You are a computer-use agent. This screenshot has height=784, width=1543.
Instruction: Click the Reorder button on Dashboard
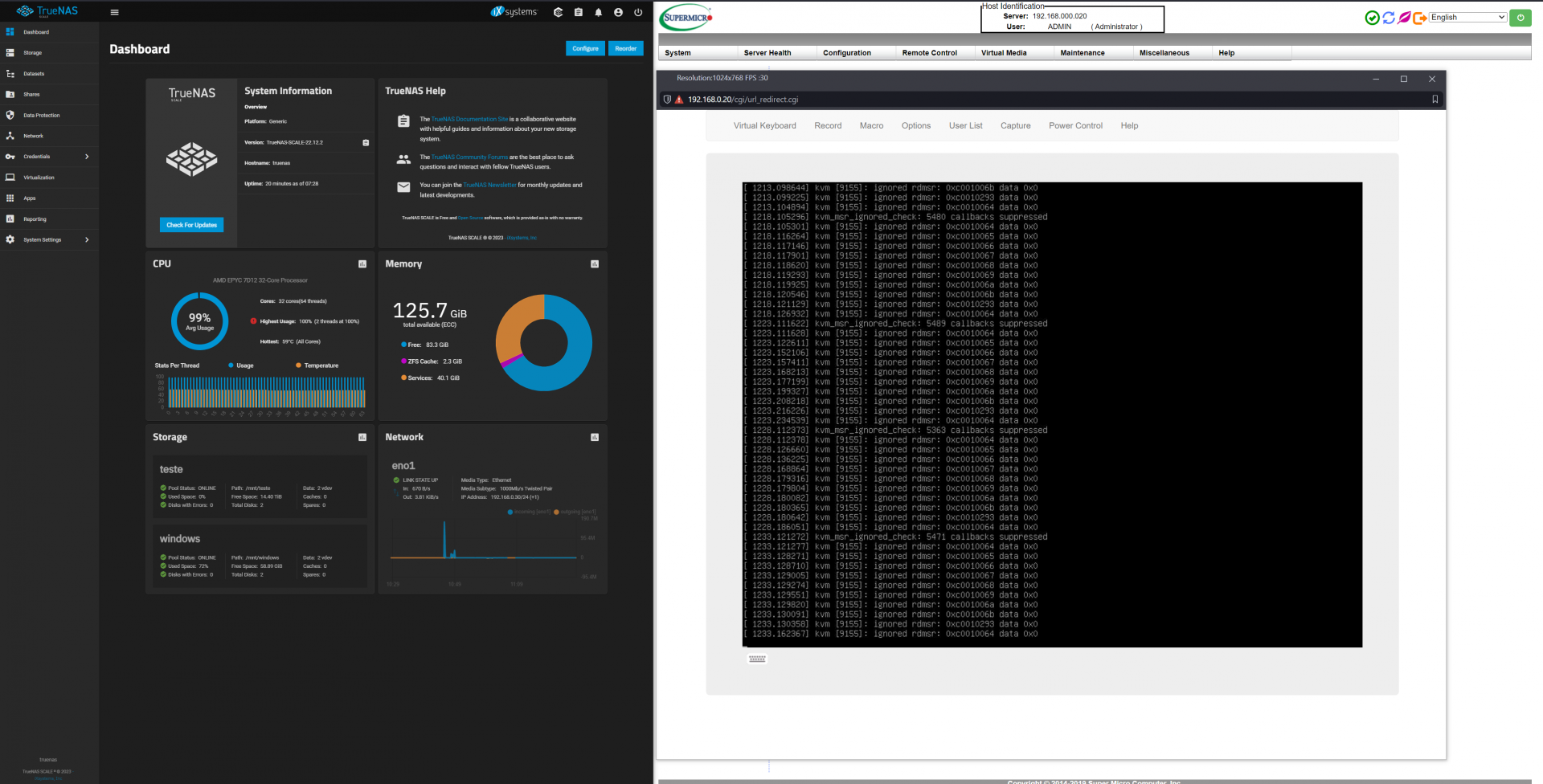(x=626, y=48)
